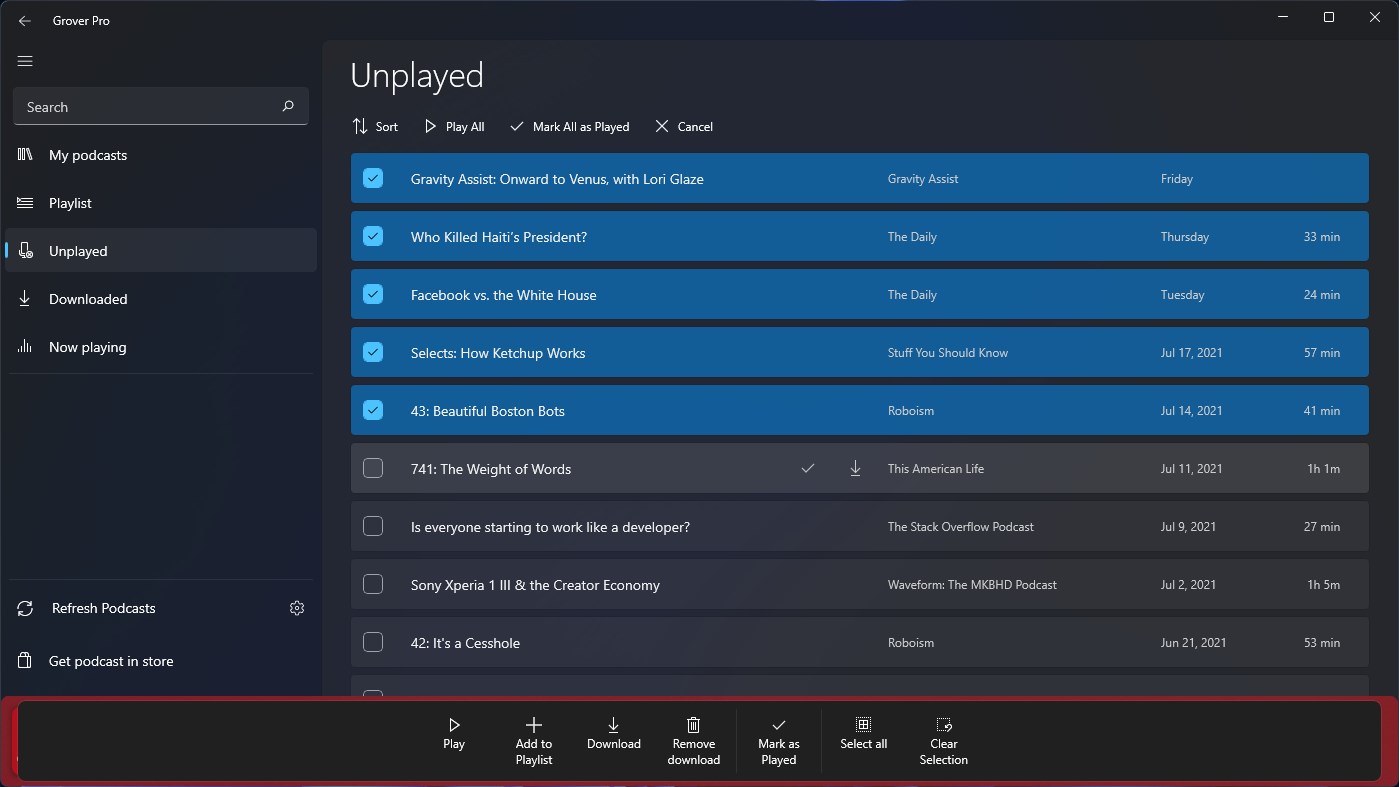Click the Refresh Podcasts icon

click(22, 607)
